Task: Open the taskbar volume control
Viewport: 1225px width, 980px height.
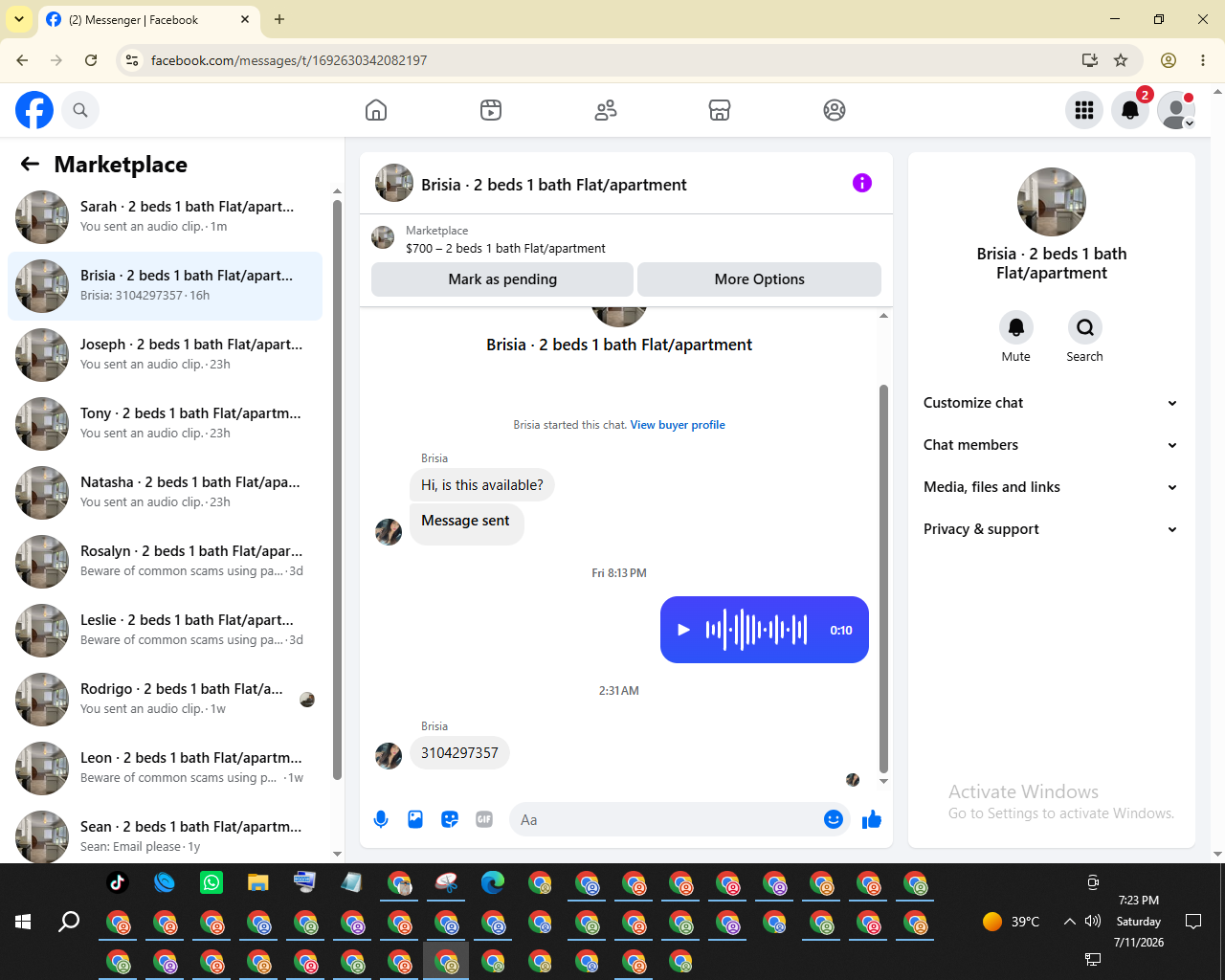Action: 1093,922
